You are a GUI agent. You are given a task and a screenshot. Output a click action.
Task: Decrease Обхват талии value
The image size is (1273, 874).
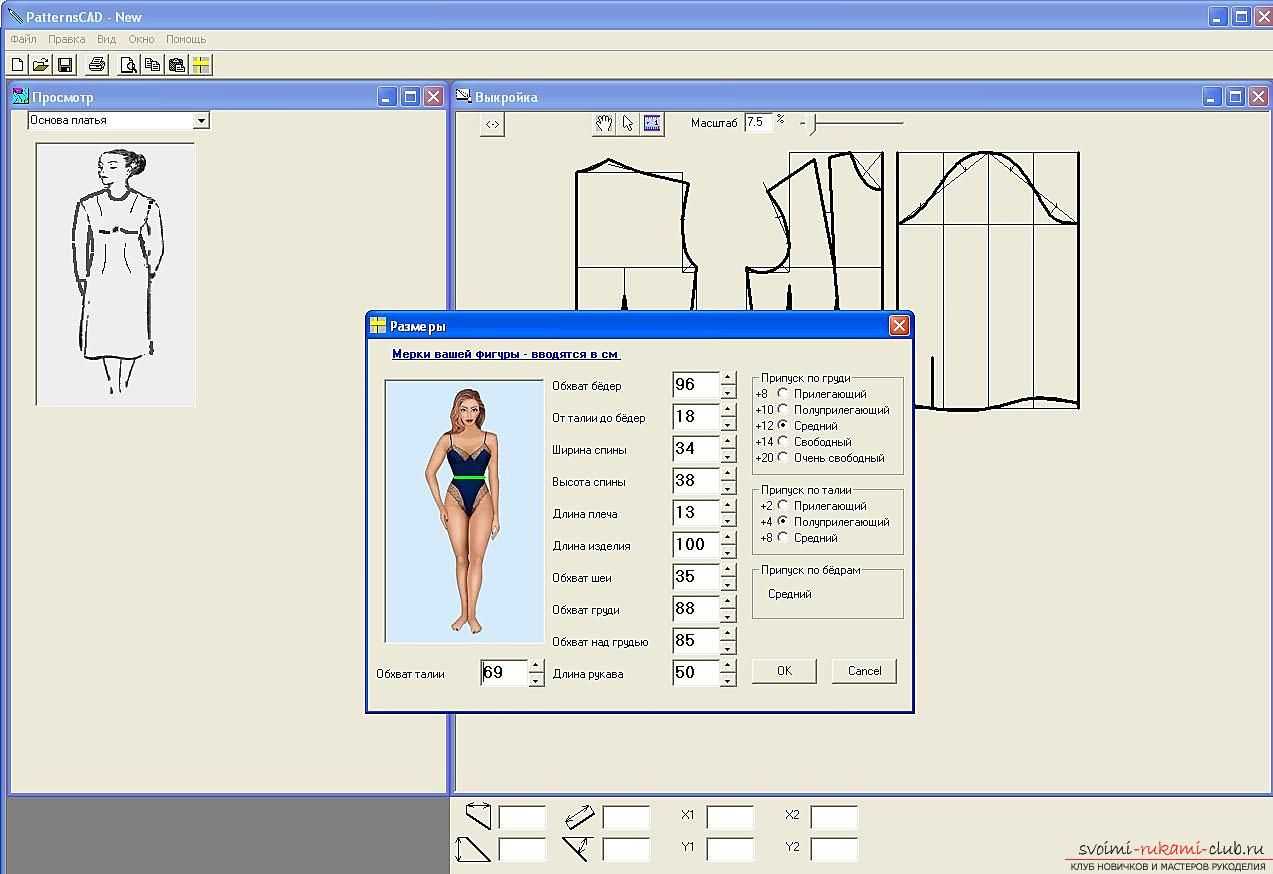536,680
